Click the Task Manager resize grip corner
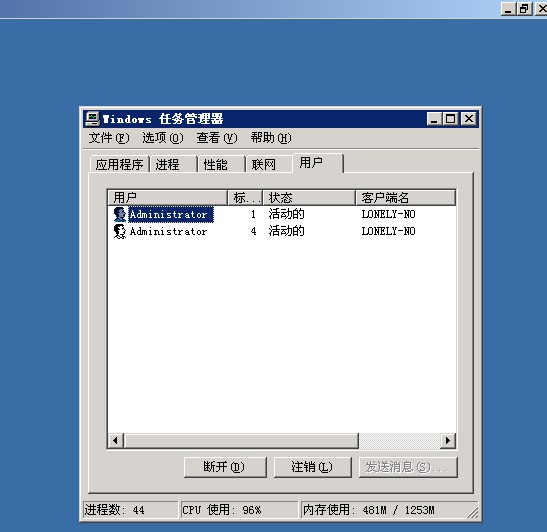Image resolution: width=547 pixels, height=532 pixels. tap(473, 513)
